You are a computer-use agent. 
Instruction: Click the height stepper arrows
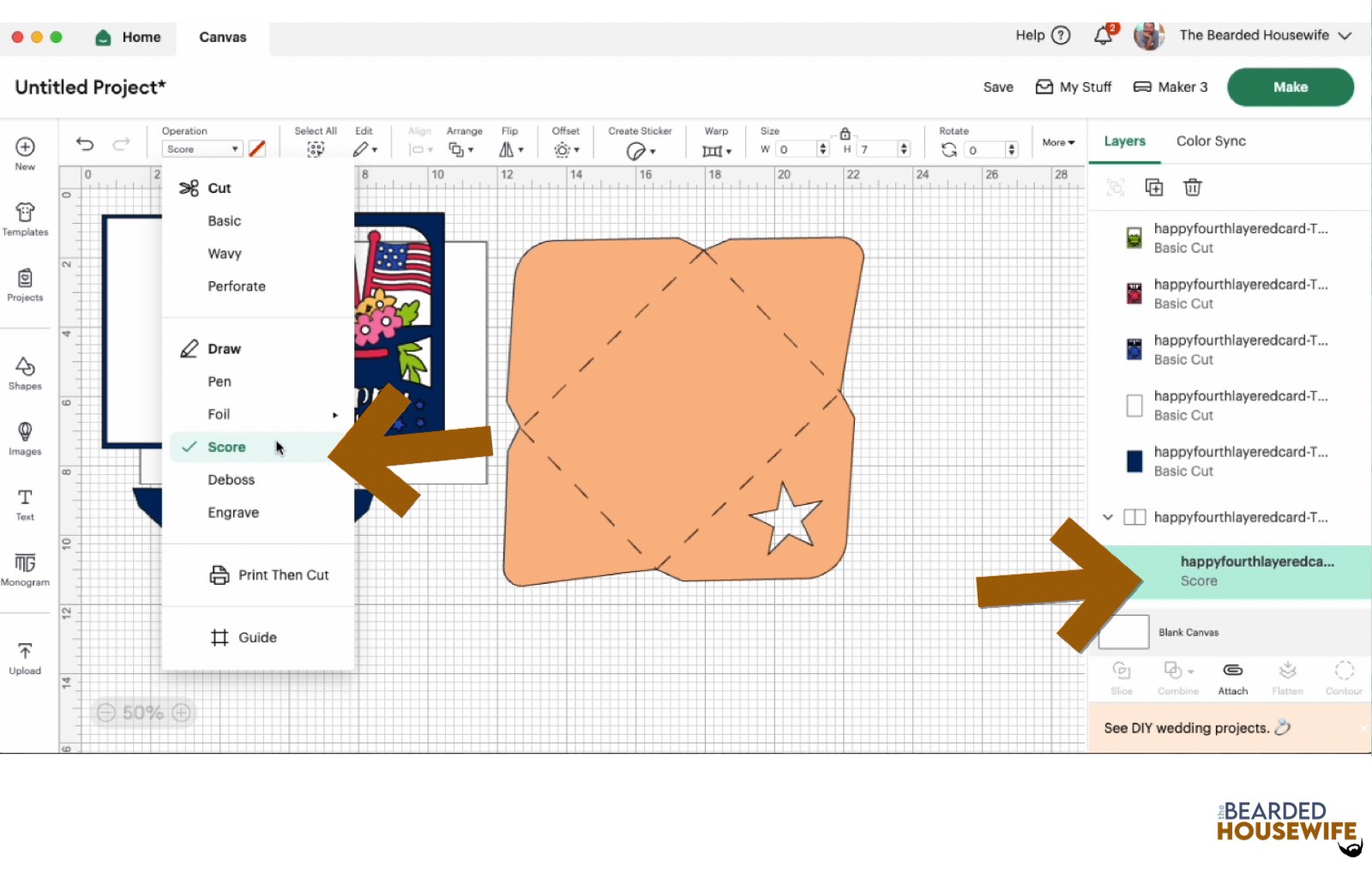pos(904,150)
